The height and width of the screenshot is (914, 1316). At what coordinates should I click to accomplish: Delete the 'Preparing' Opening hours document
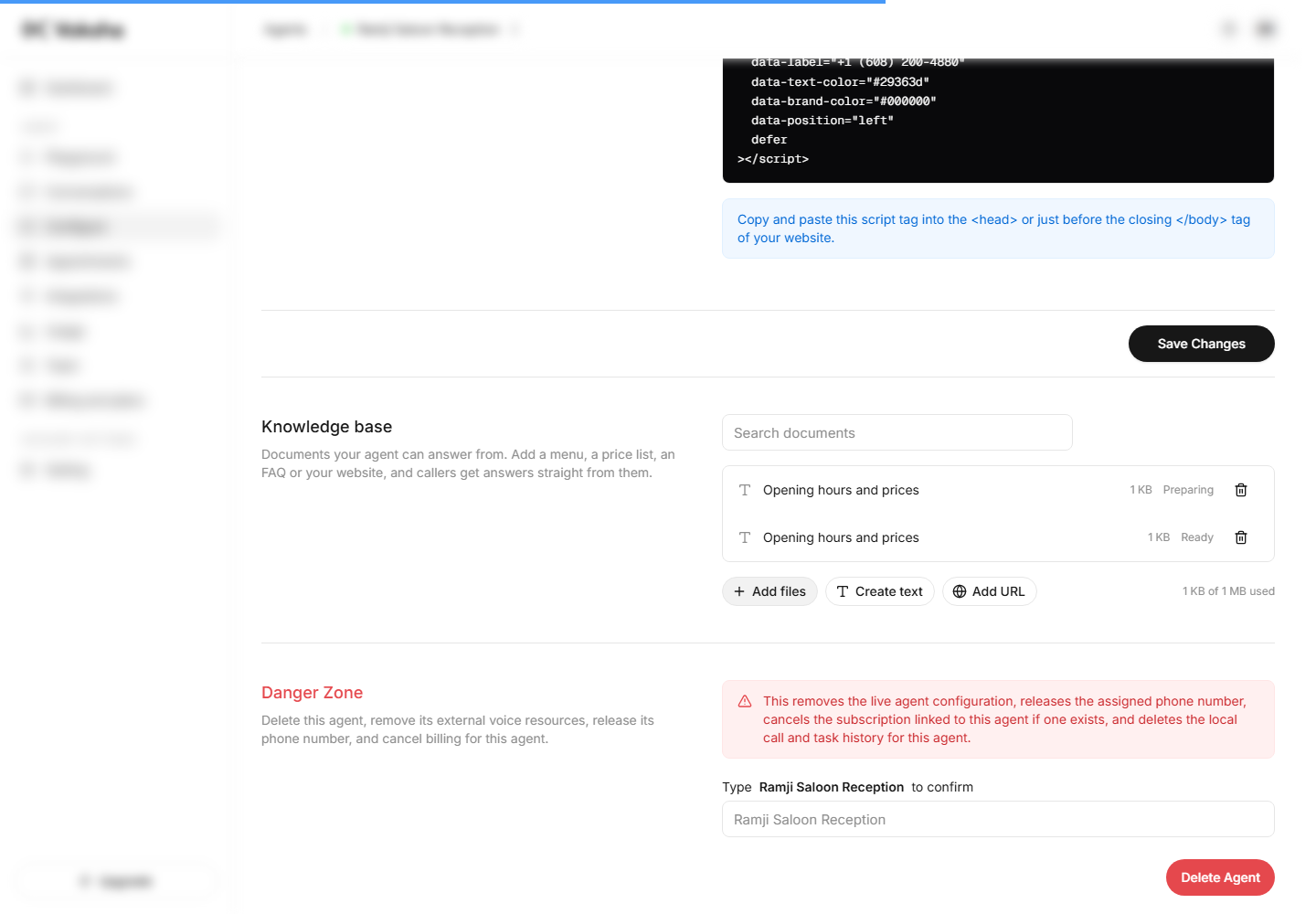click(1241, 490)
